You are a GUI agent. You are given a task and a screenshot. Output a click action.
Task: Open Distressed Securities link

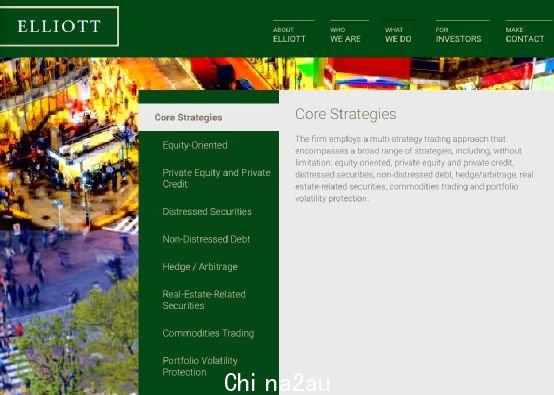(x=207, y=212)
